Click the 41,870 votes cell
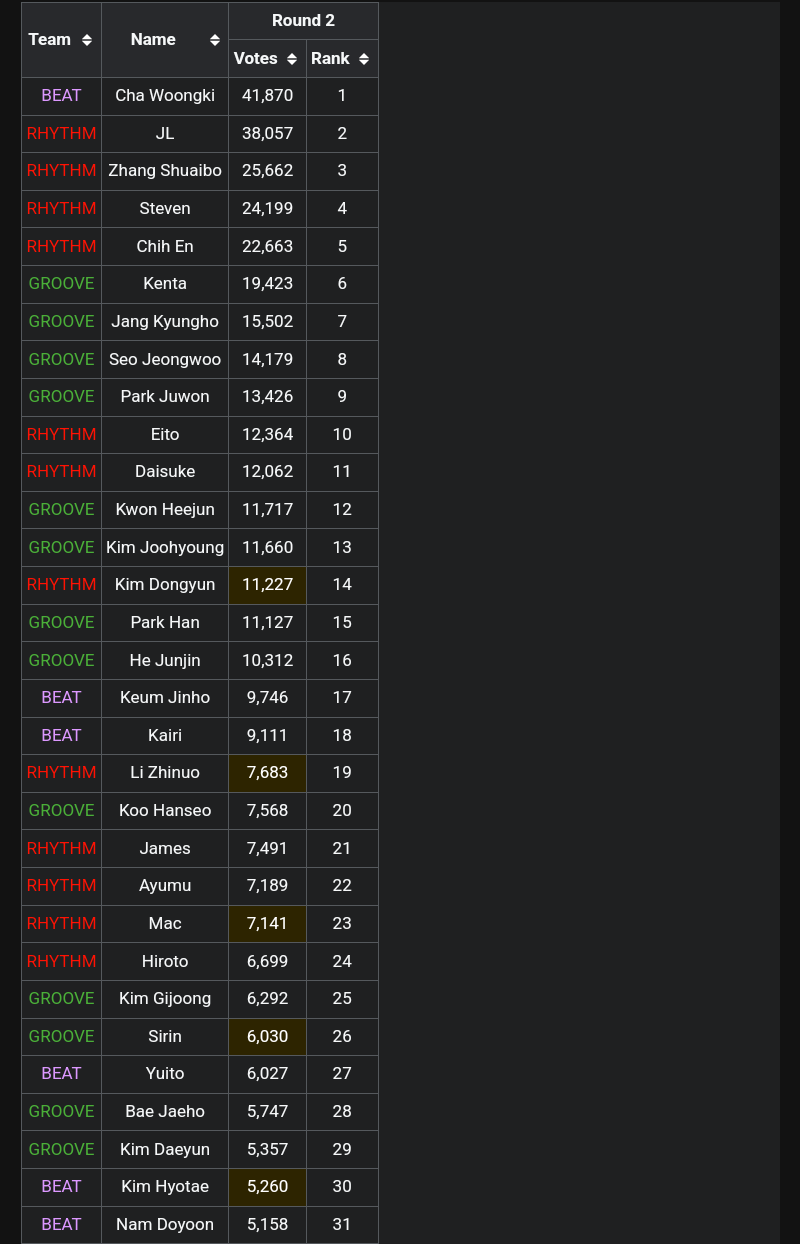 click(x=267, y=96)
